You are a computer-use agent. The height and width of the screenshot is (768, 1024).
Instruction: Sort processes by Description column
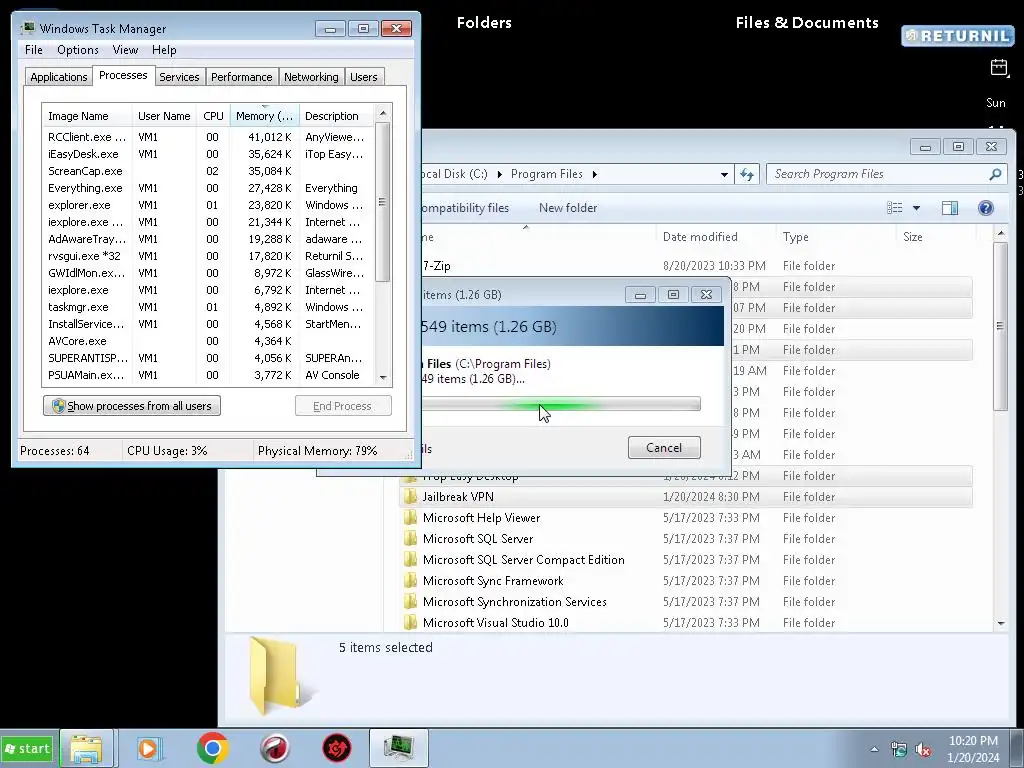337,116
